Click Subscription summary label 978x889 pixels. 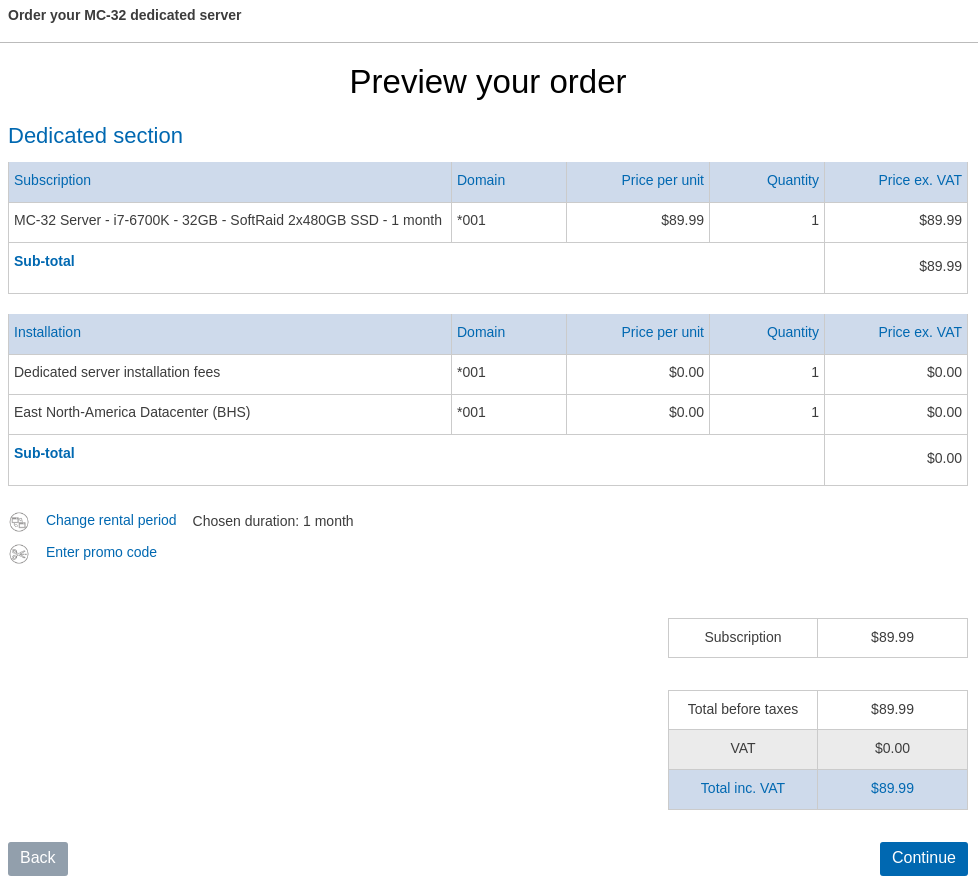(743, 638)
